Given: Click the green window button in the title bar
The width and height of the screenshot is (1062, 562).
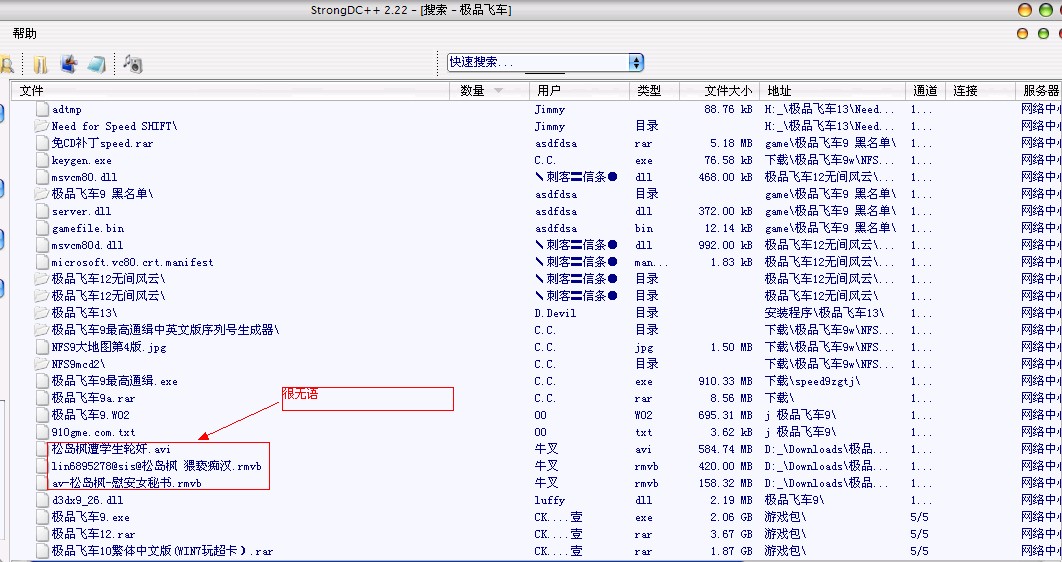Looking at the screenshot, I should 1046,10.
